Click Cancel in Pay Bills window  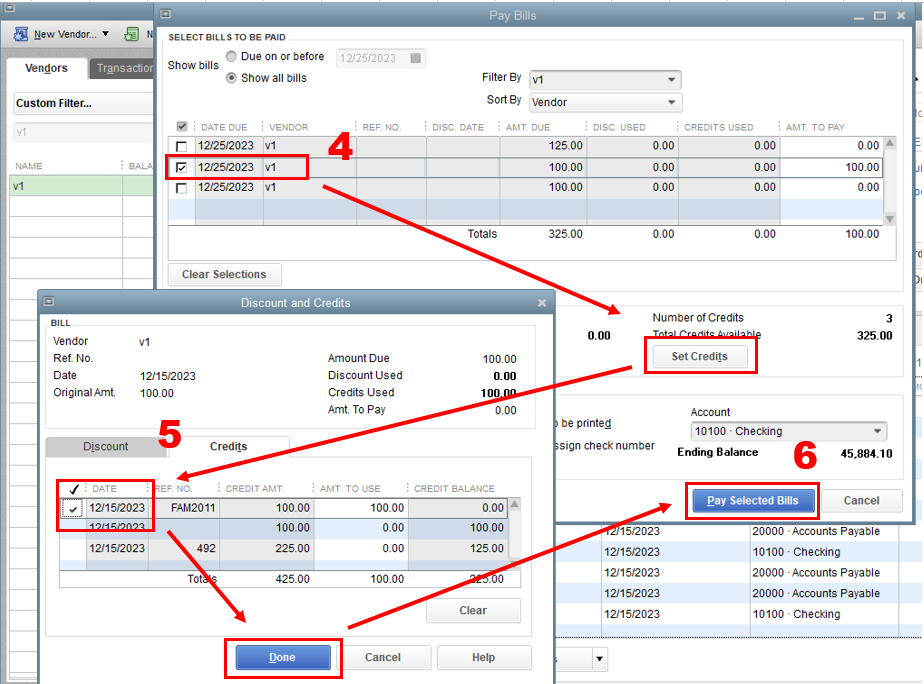point(861,501)
